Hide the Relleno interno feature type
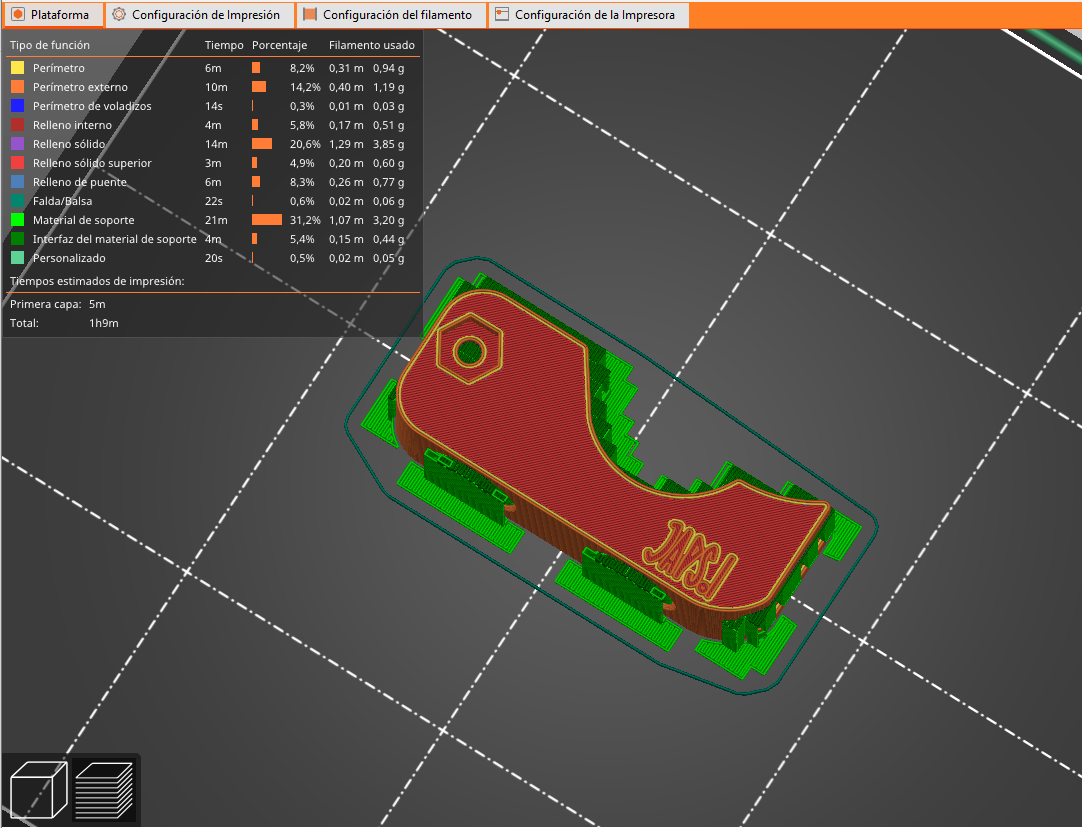 [72, 125]
